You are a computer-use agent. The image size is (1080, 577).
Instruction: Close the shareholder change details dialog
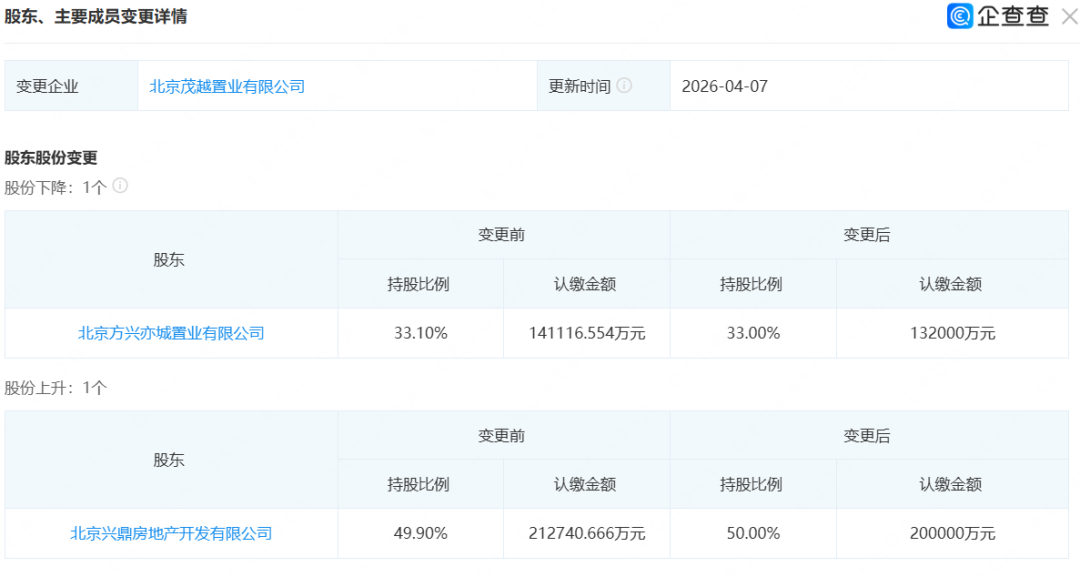coord(1068,16)
